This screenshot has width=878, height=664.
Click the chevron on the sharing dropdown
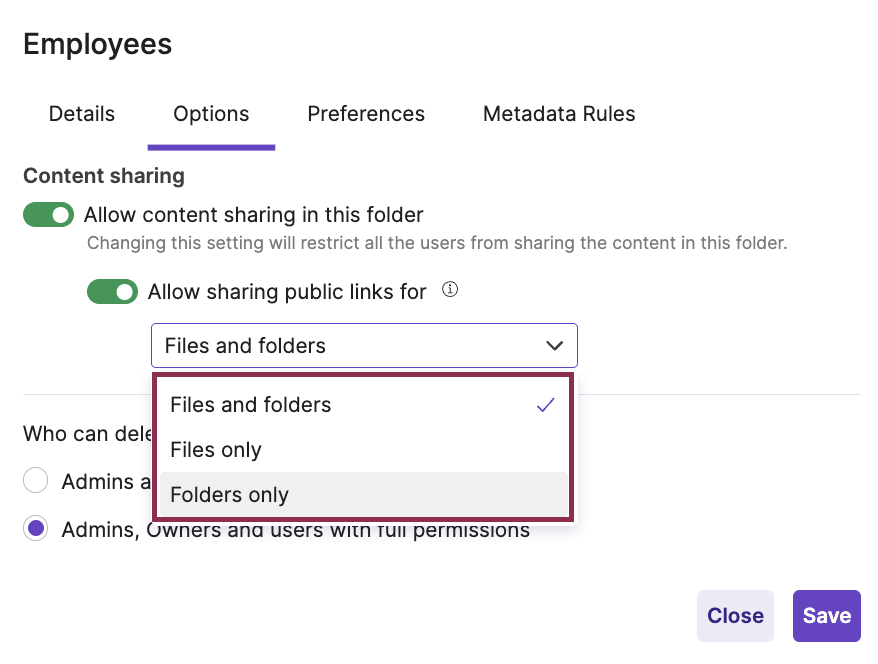554,344
